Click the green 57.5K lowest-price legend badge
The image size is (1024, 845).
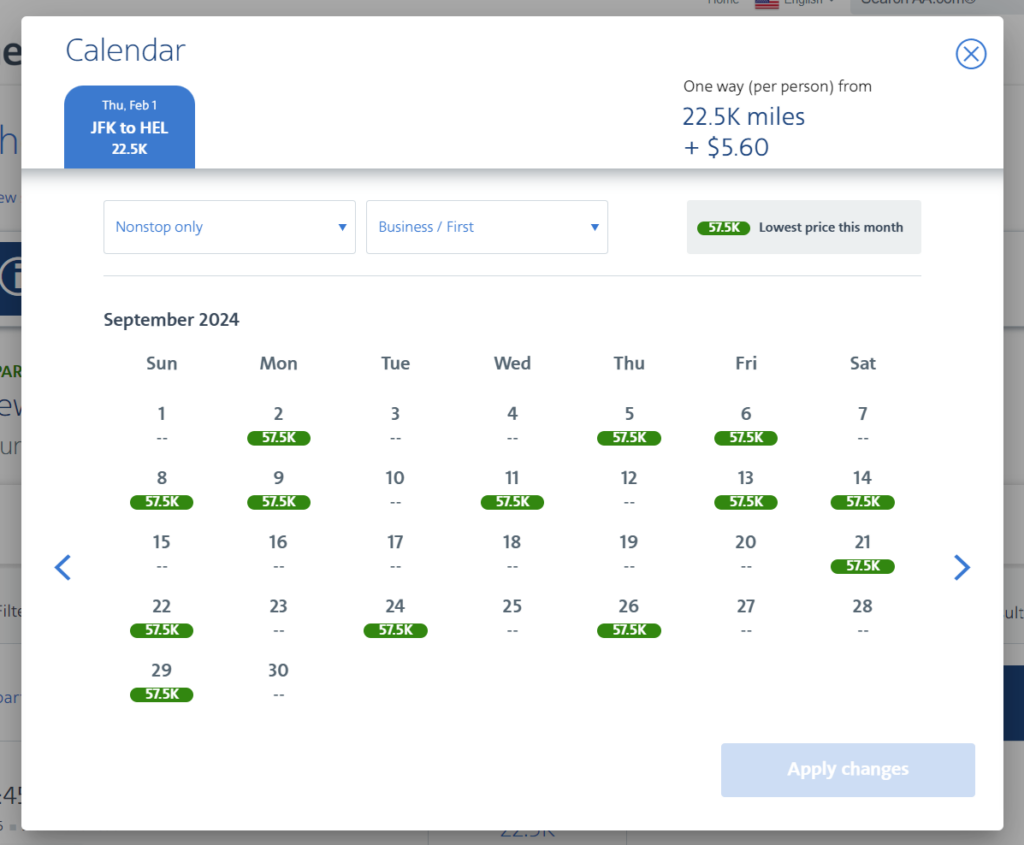tap(723, 227)
